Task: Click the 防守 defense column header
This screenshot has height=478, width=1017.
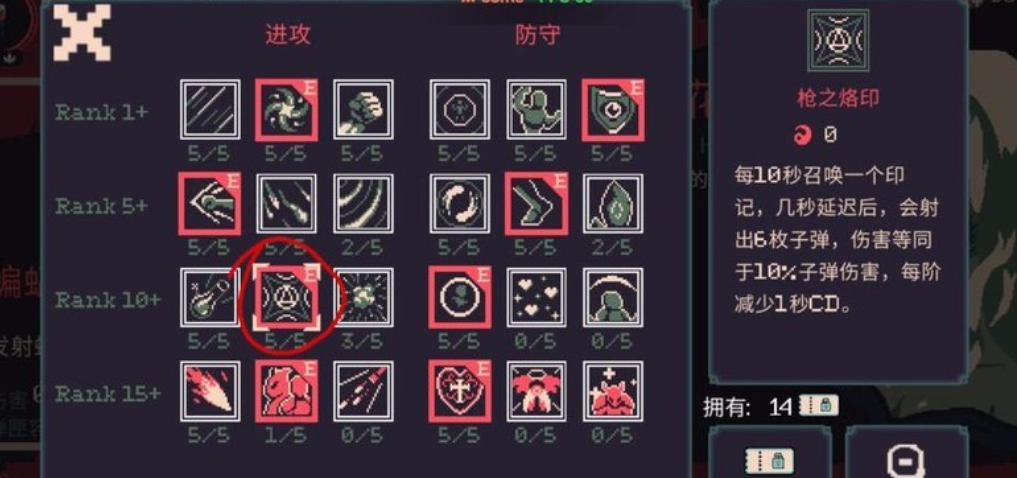Action: [x=538, y=34]
